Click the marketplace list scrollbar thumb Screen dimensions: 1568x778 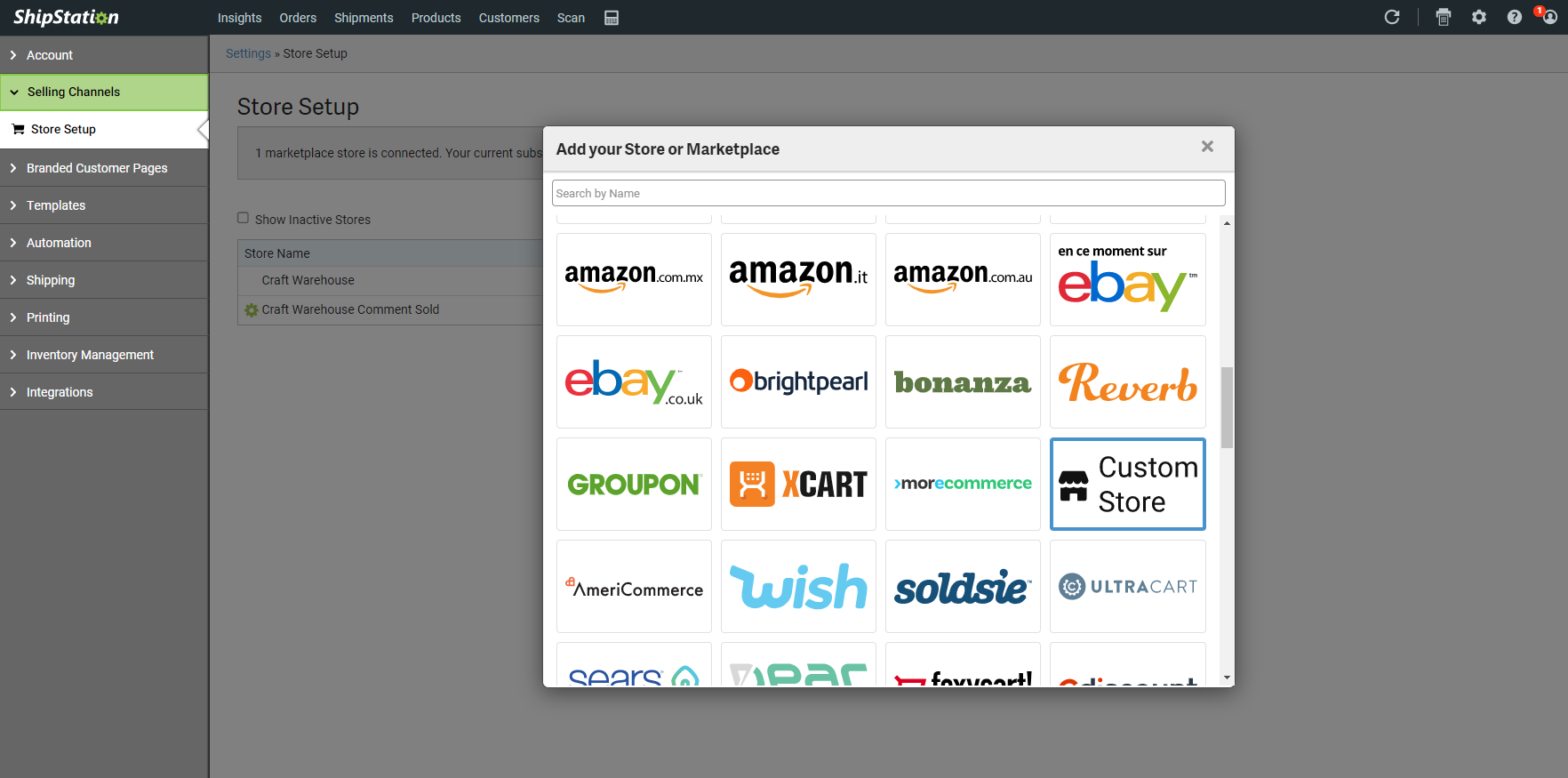coord(1227,407)
